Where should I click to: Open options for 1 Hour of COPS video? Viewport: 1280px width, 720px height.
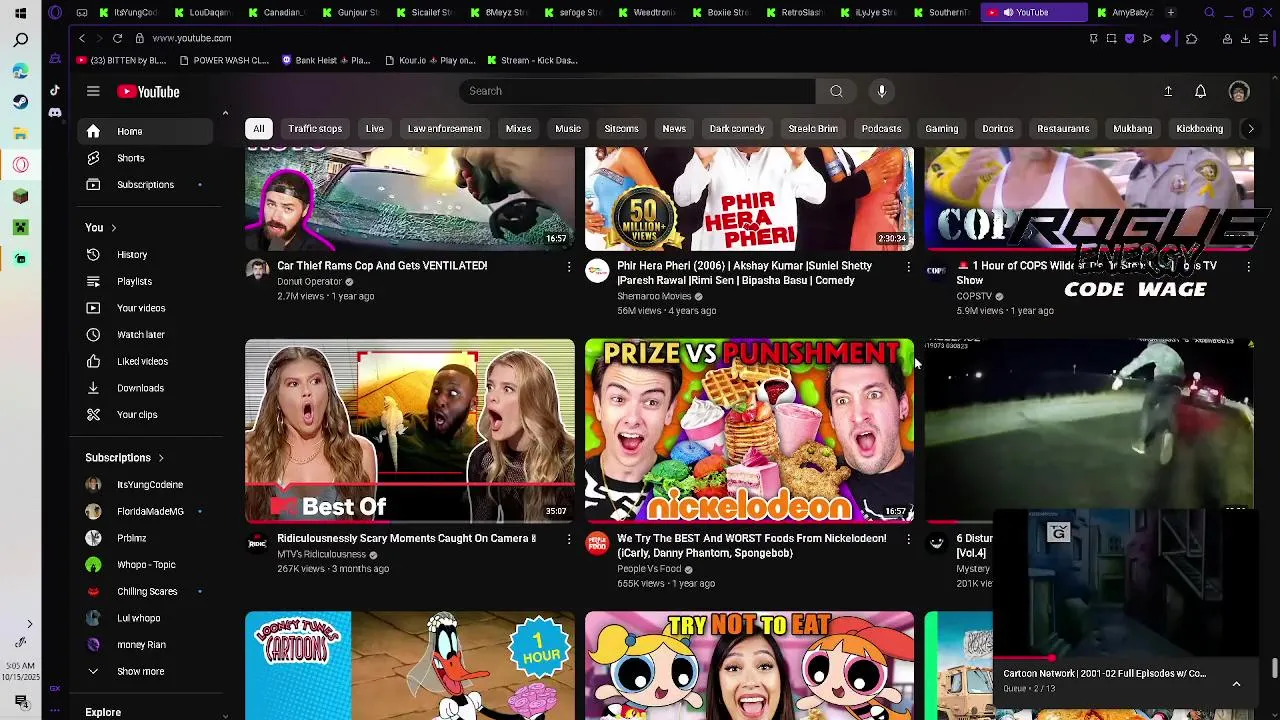click(x=1248, y=267)
